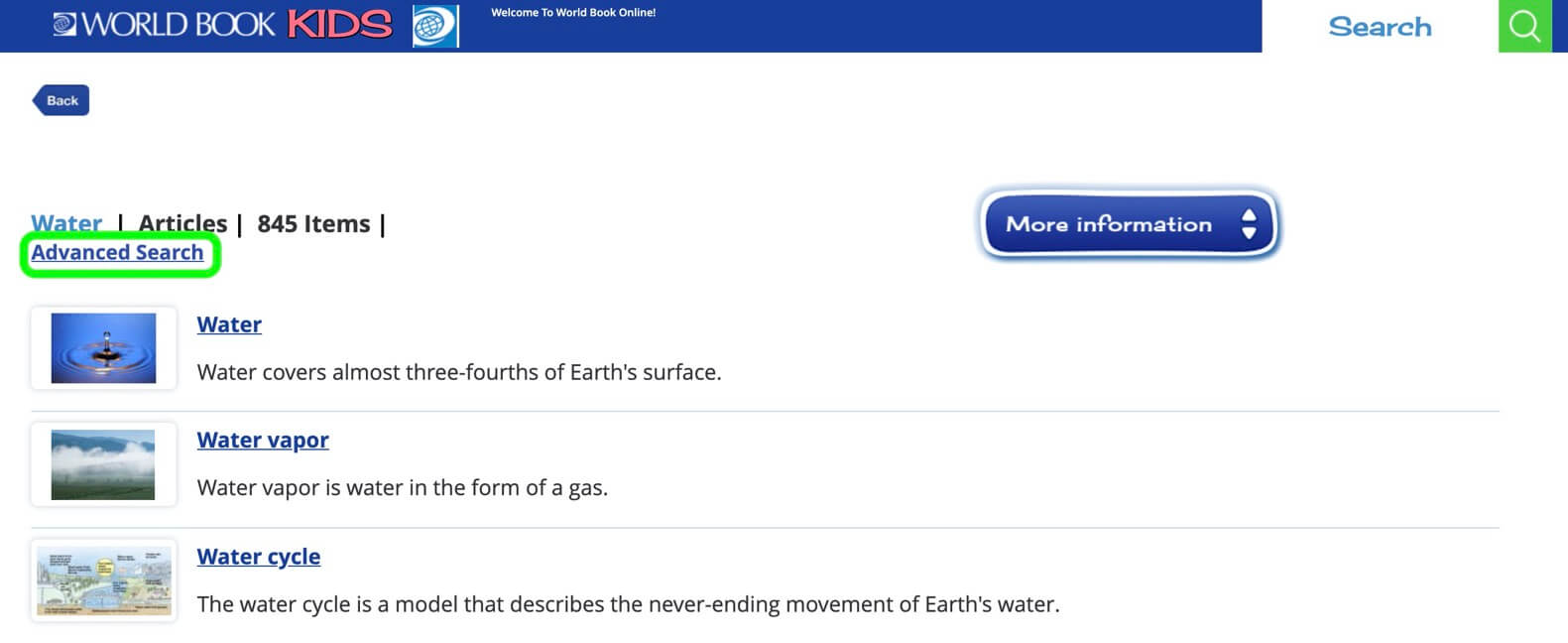The height and width of the screenshot is (643, 1568).
Task: Open the Water droplet thumbnail image
Action: [x=103, y=348]
